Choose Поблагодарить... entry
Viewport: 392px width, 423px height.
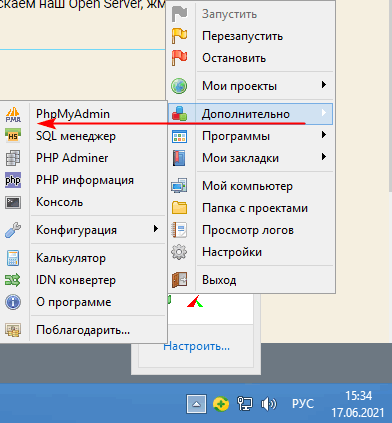[x=83, y=330]
